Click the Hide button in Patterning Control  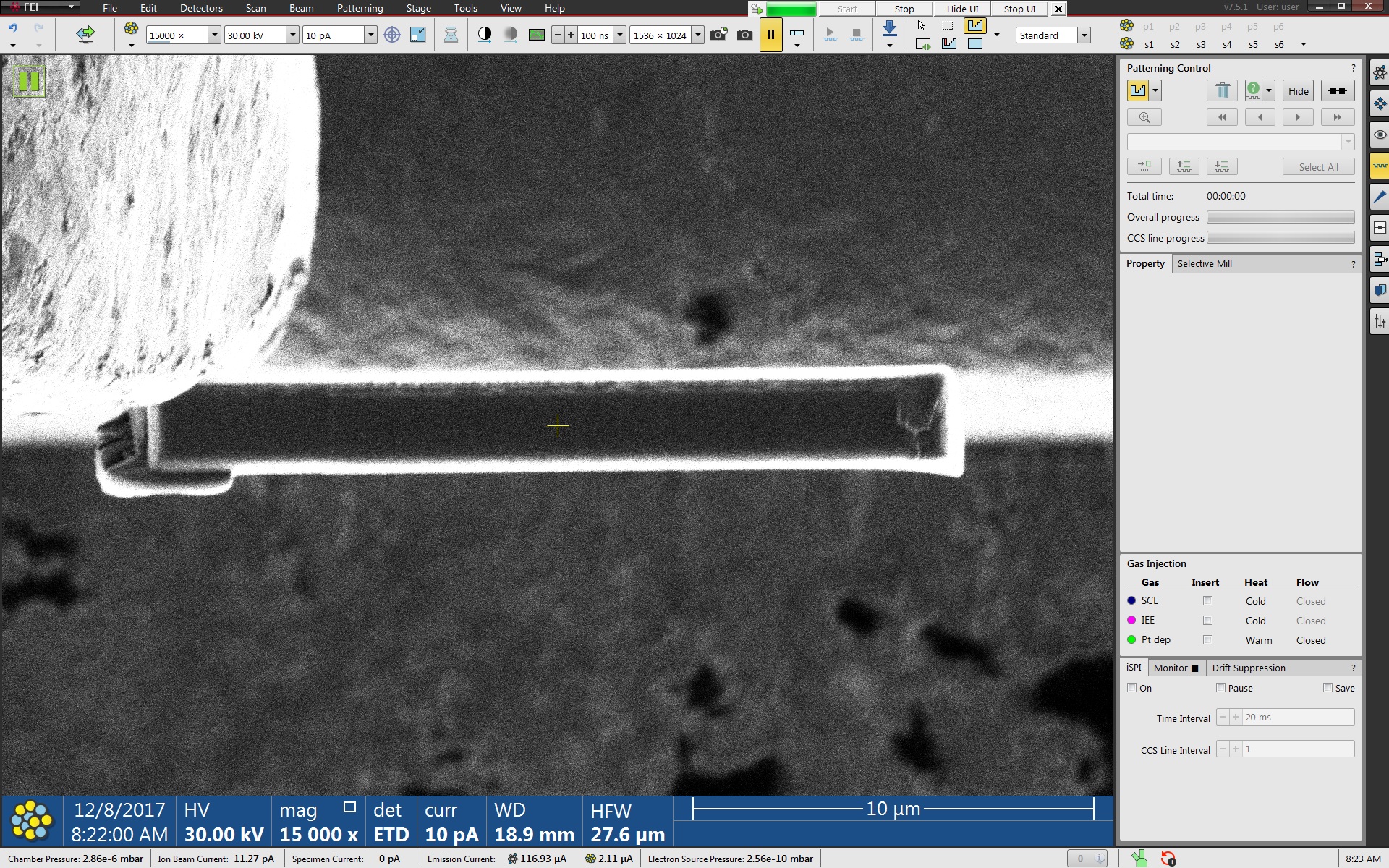coord(1298,91)
